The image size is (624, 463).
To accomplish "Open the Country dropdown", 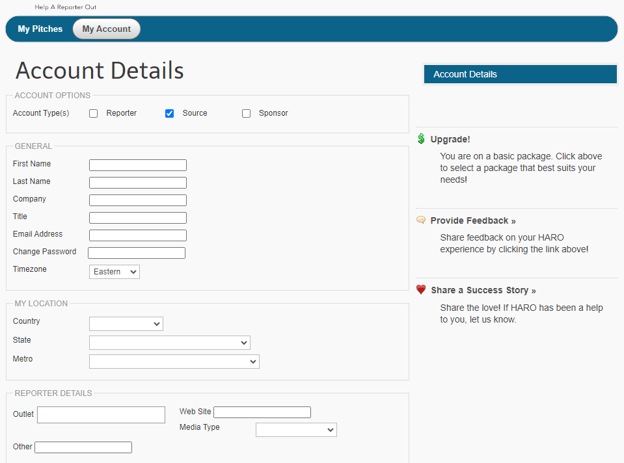I will [x=126, y=324].
